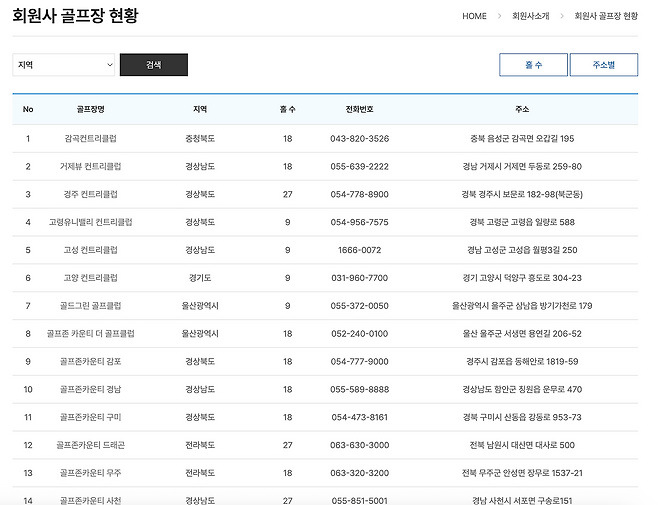Open the 지역 region dropdown
This screenshot has width=658, height=505.
[65, 65]
